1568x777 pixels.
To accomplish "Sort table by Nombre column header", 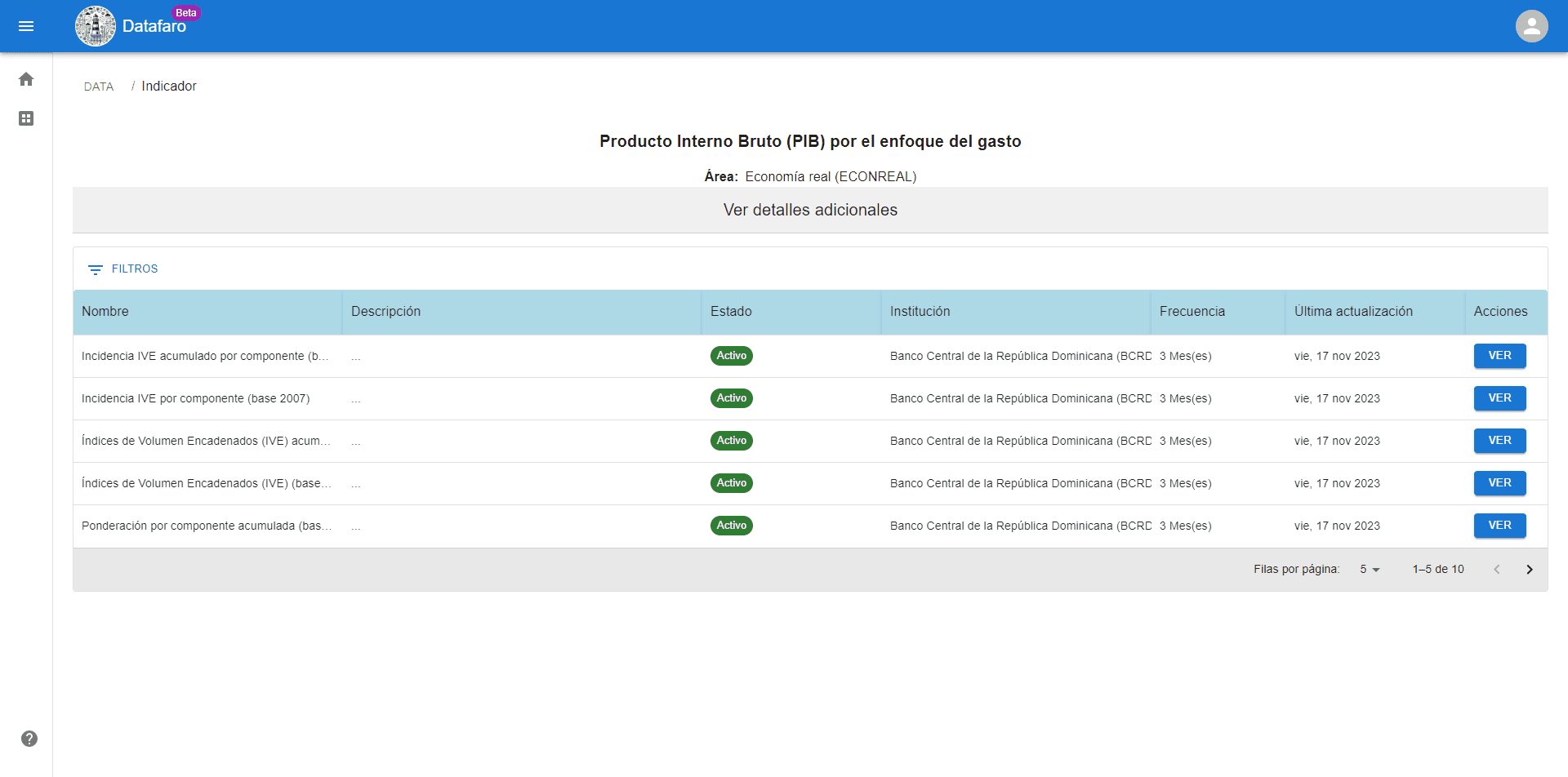I will (105, 312).
